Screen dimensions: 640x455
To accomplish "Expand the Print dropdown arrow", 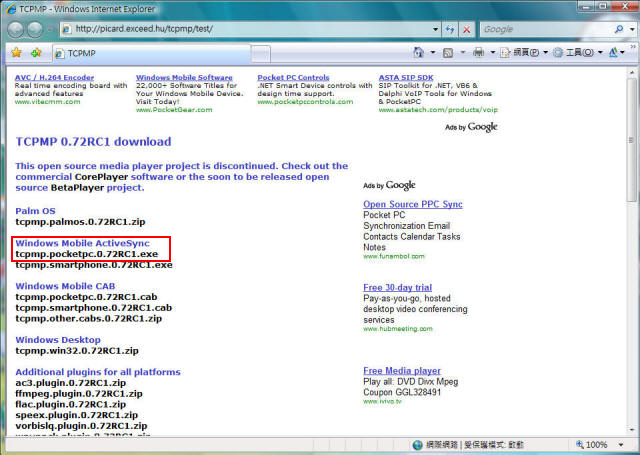I will 493,53.
